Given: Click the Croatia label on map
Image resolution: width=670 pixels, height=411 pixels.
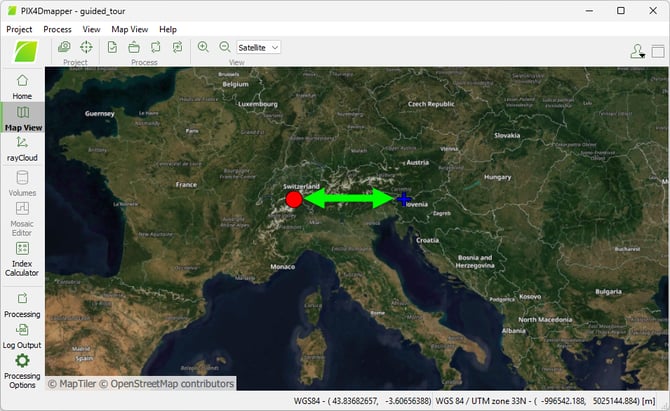Looking at the screenshot, I should point(427,240).
